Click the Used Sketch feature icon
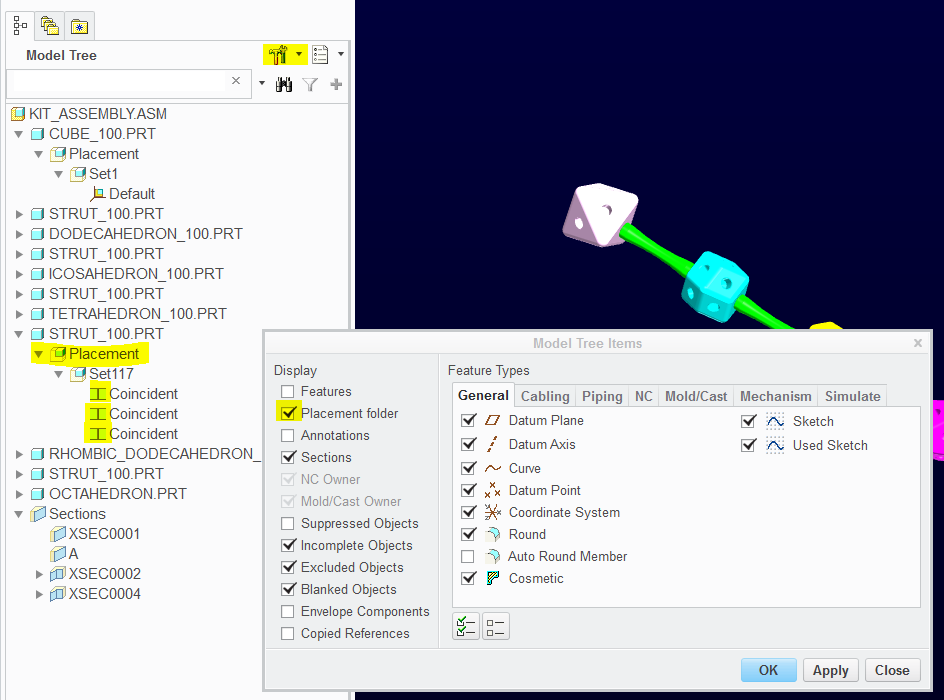 775,445
